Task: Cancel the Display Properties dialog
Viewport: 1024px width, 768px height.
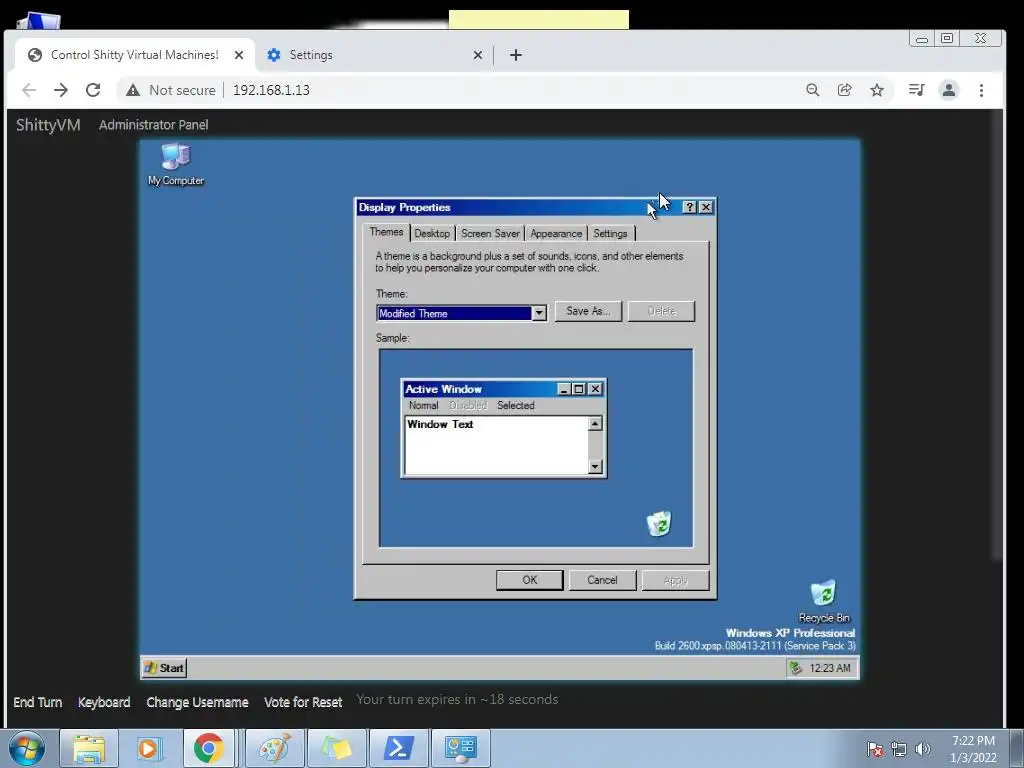Action: click(602, 580)
